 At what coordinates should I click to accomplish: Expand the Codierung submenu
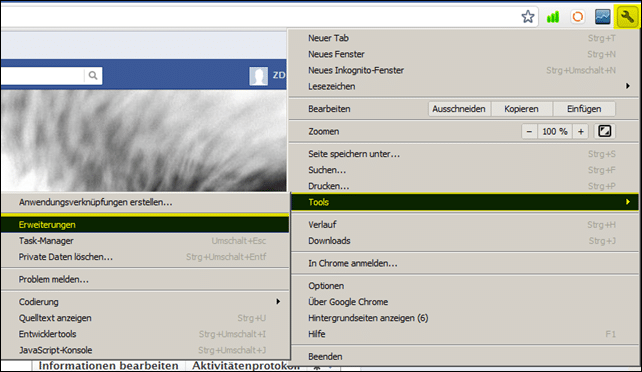pos(145,302)
